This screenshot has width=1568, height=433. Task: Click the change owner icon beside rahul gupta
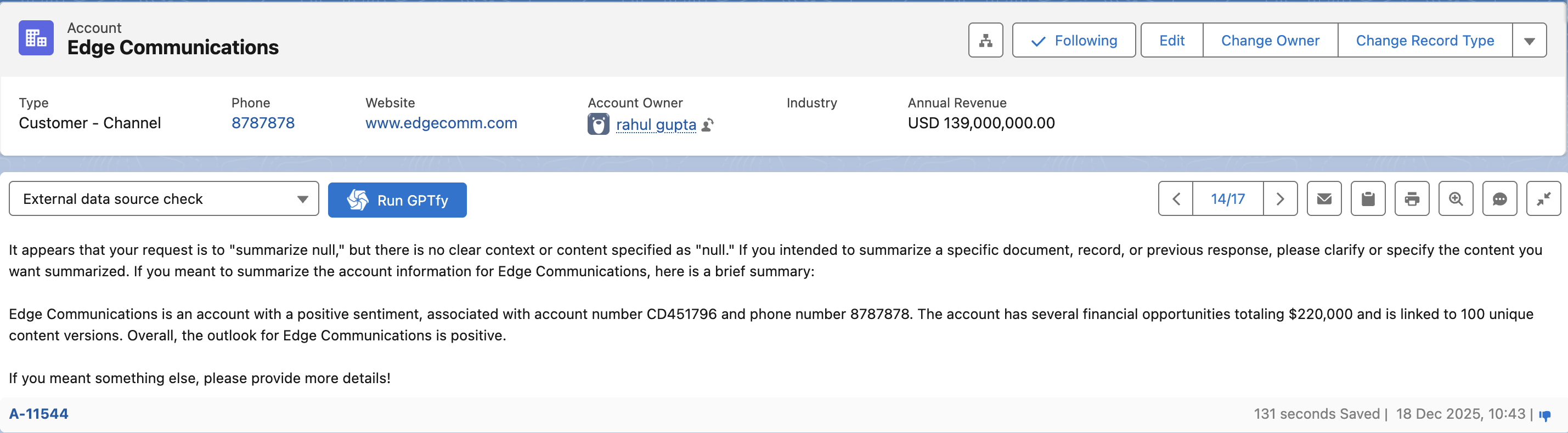707,126
